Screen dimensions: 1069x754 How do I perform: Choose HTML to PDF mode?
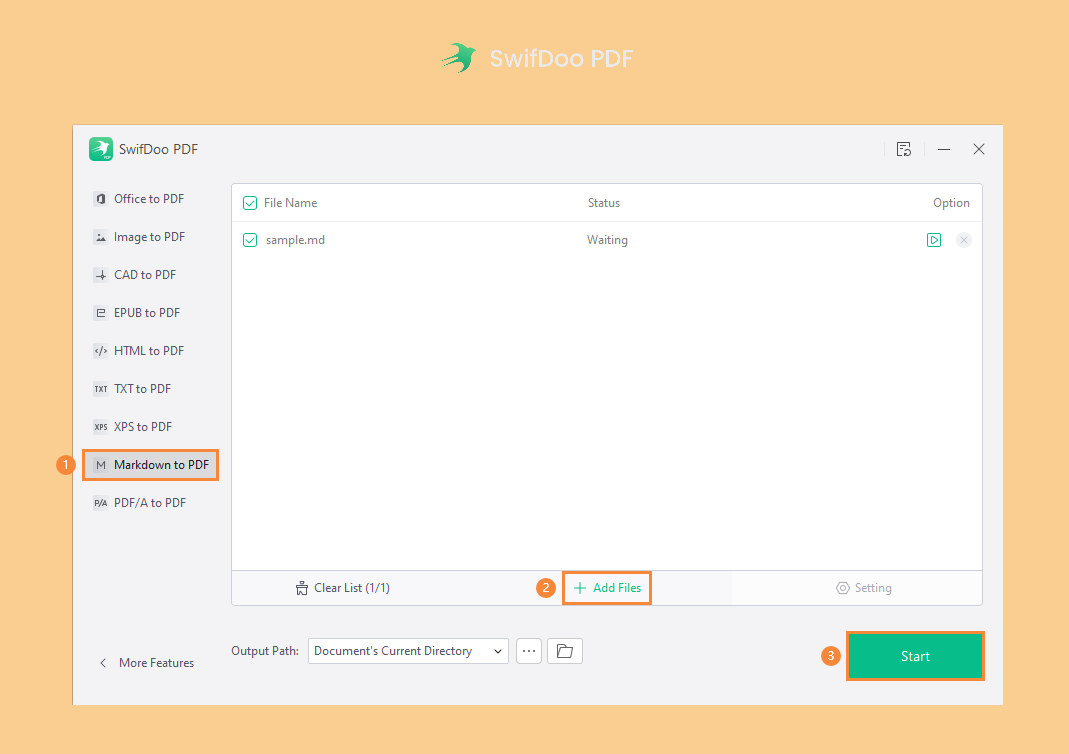(150, 351)
